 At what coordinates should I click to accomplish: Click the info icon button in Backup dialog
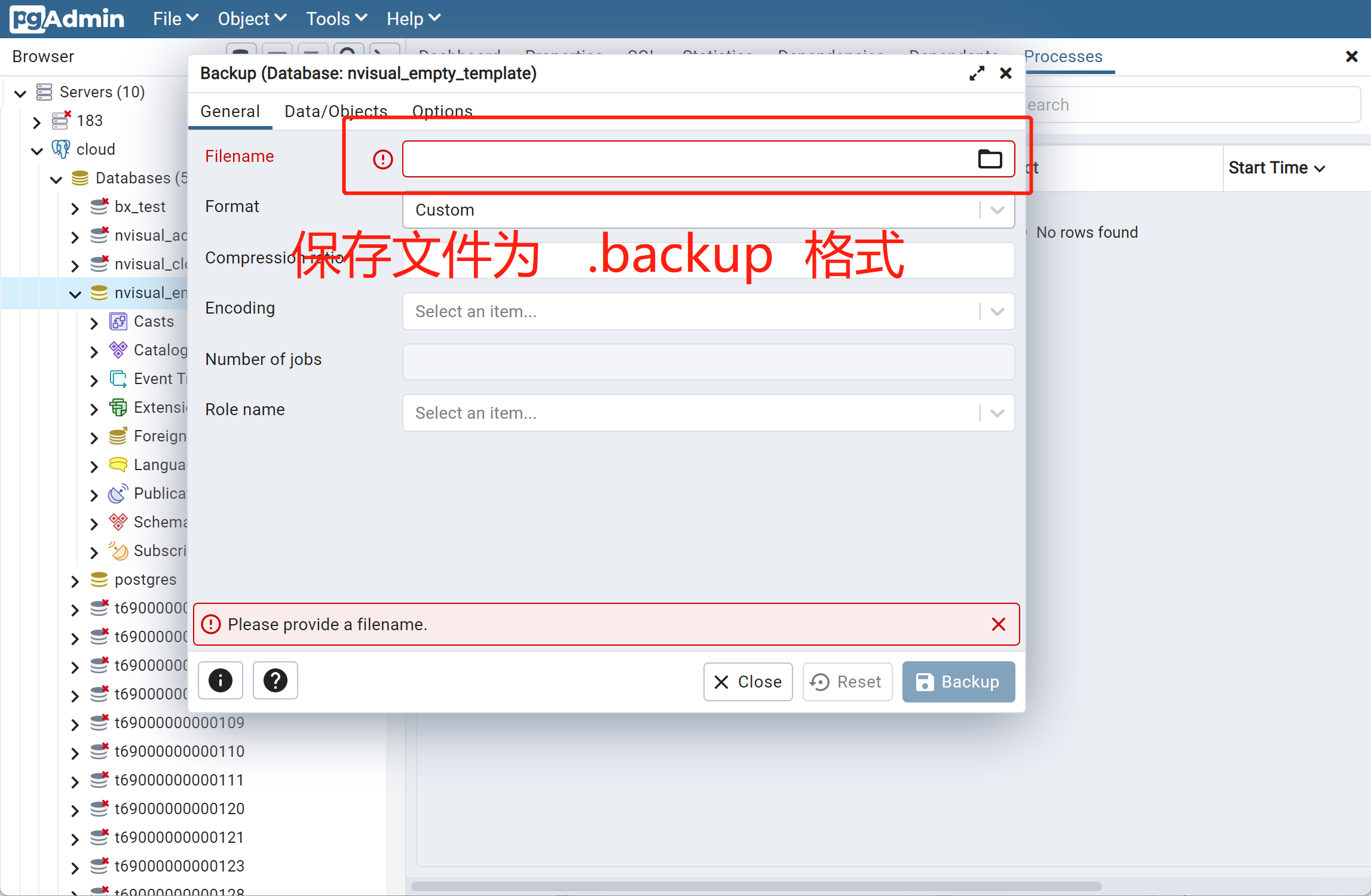point(221,680)
